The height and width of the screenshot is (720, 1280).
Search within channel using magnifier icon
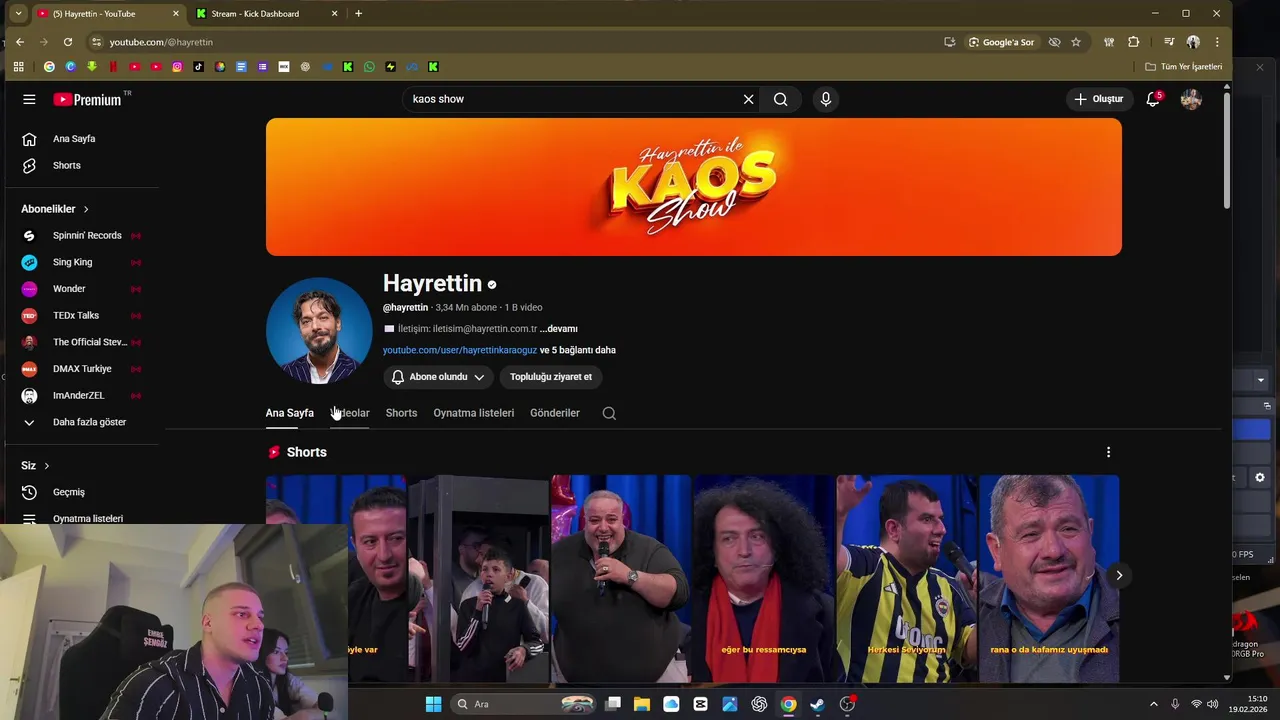[609, 413]
